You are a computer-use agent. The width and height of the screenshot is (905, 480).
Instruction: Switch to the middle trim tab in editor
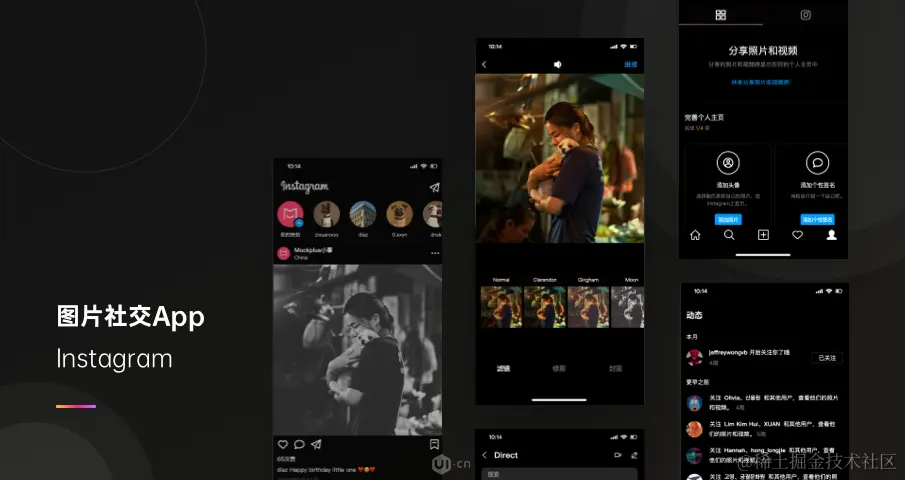pyautogui.click(x=559, y=369)
